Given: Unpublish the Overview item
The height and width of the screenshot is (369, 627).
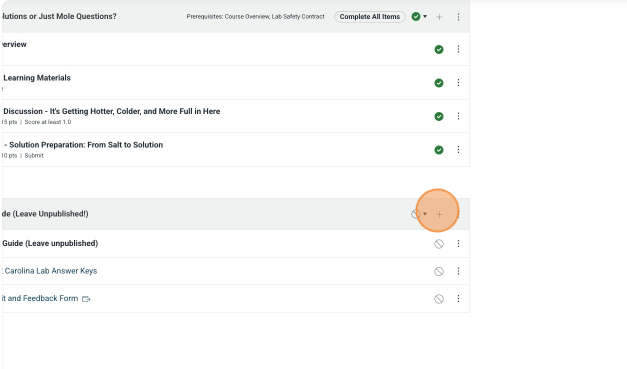Looking at the screenshot, I should [x=439, y=49].
